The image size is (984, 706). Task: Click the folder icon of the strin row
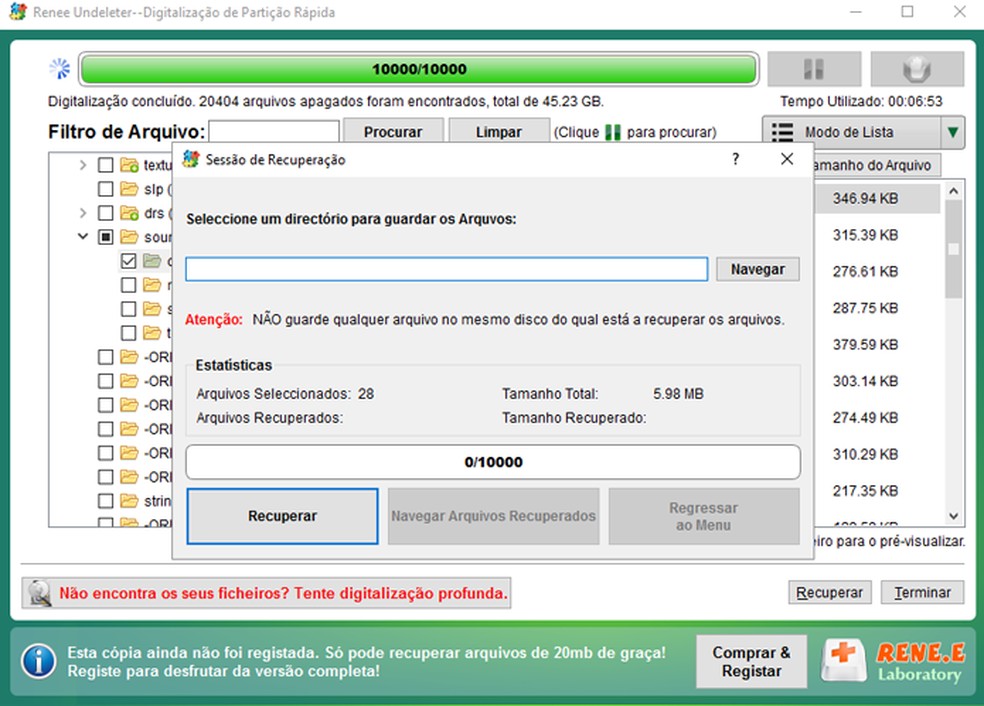click(129, 501)
